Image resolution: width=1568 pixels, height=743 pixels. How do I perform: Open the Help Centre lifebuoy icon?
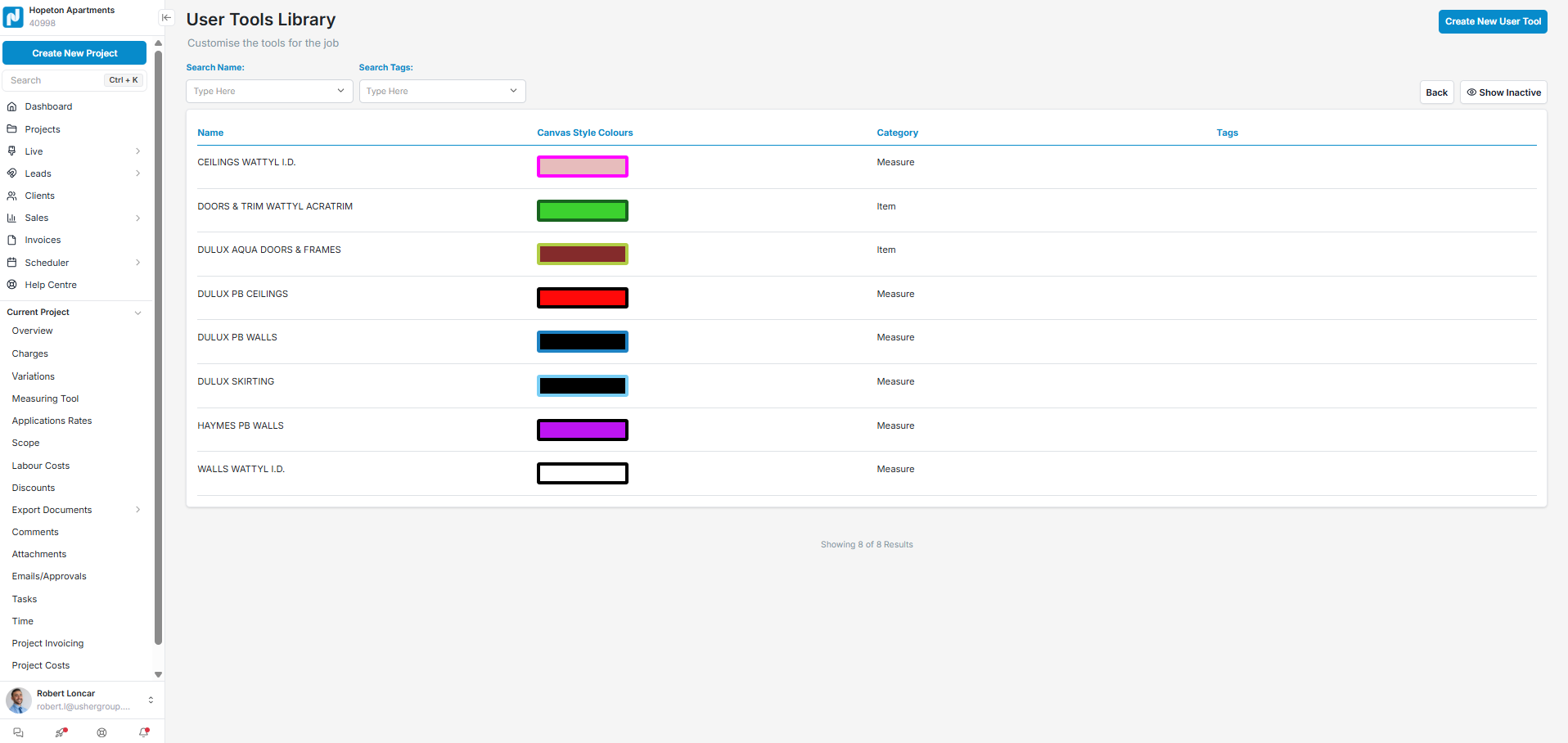coord(11,285)
